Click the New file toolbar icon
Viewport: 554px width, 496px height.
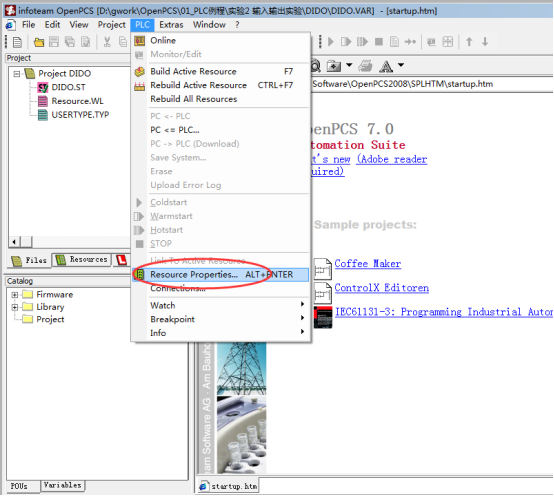point(17,42)
